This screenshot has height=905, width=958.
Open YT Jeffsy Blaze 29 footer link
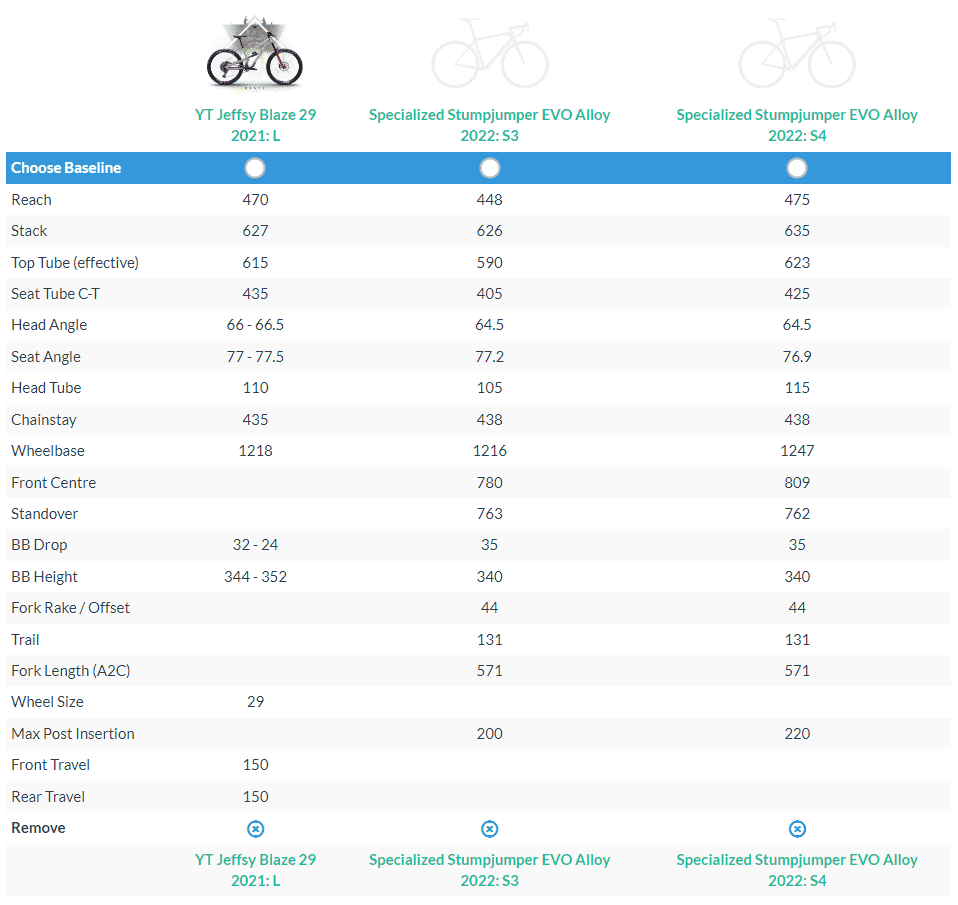(x=255, y=870)
